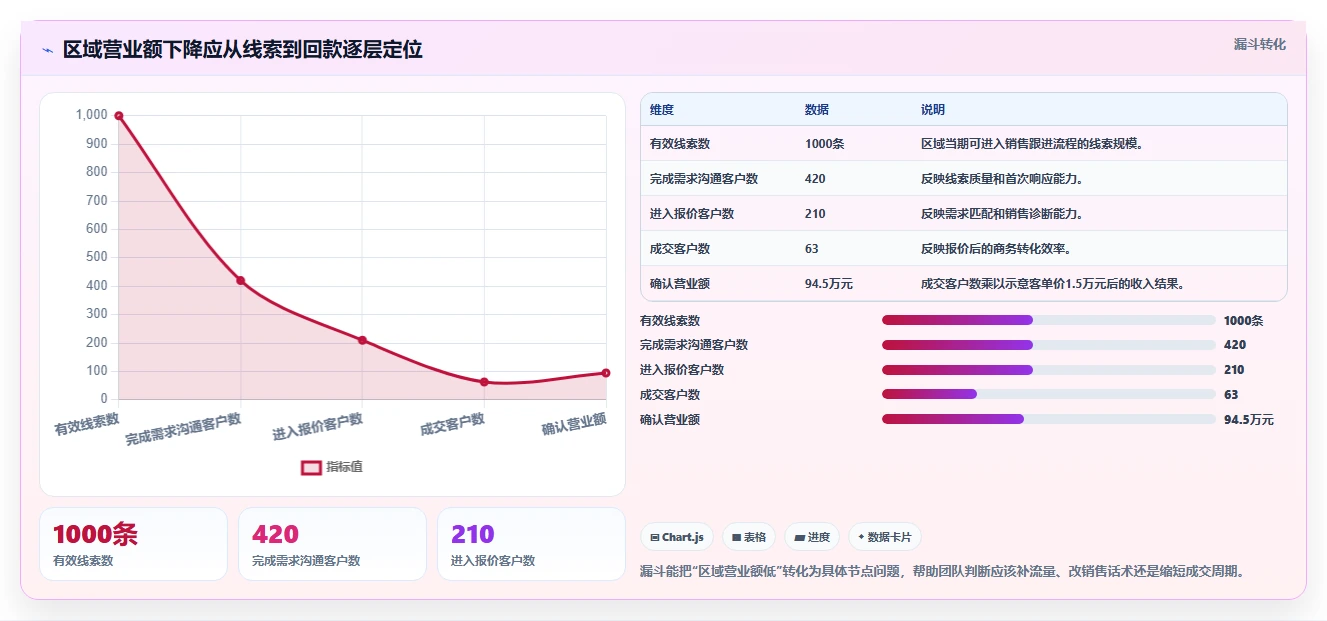The image size is (1327, 621).
Task: Click the 指标值 legend label text
Action: (x=344, y=467)
